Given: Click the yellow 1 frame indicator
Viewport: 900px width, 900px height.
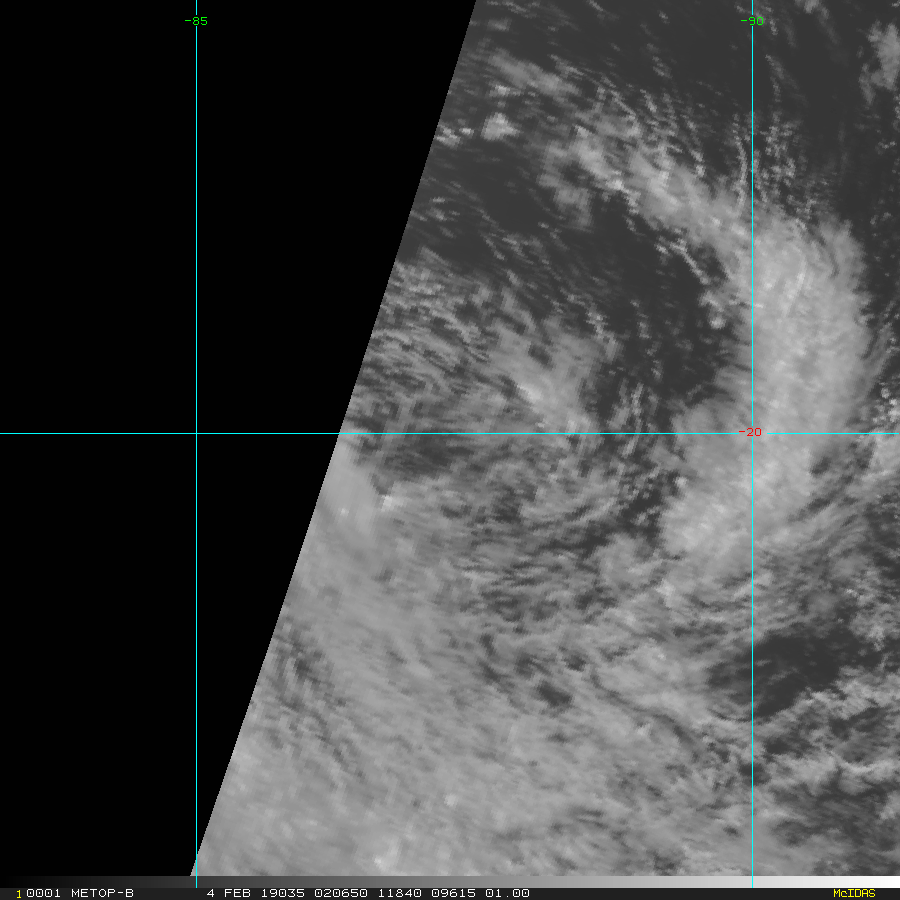Looking at the screenshot, I should 19,894.
